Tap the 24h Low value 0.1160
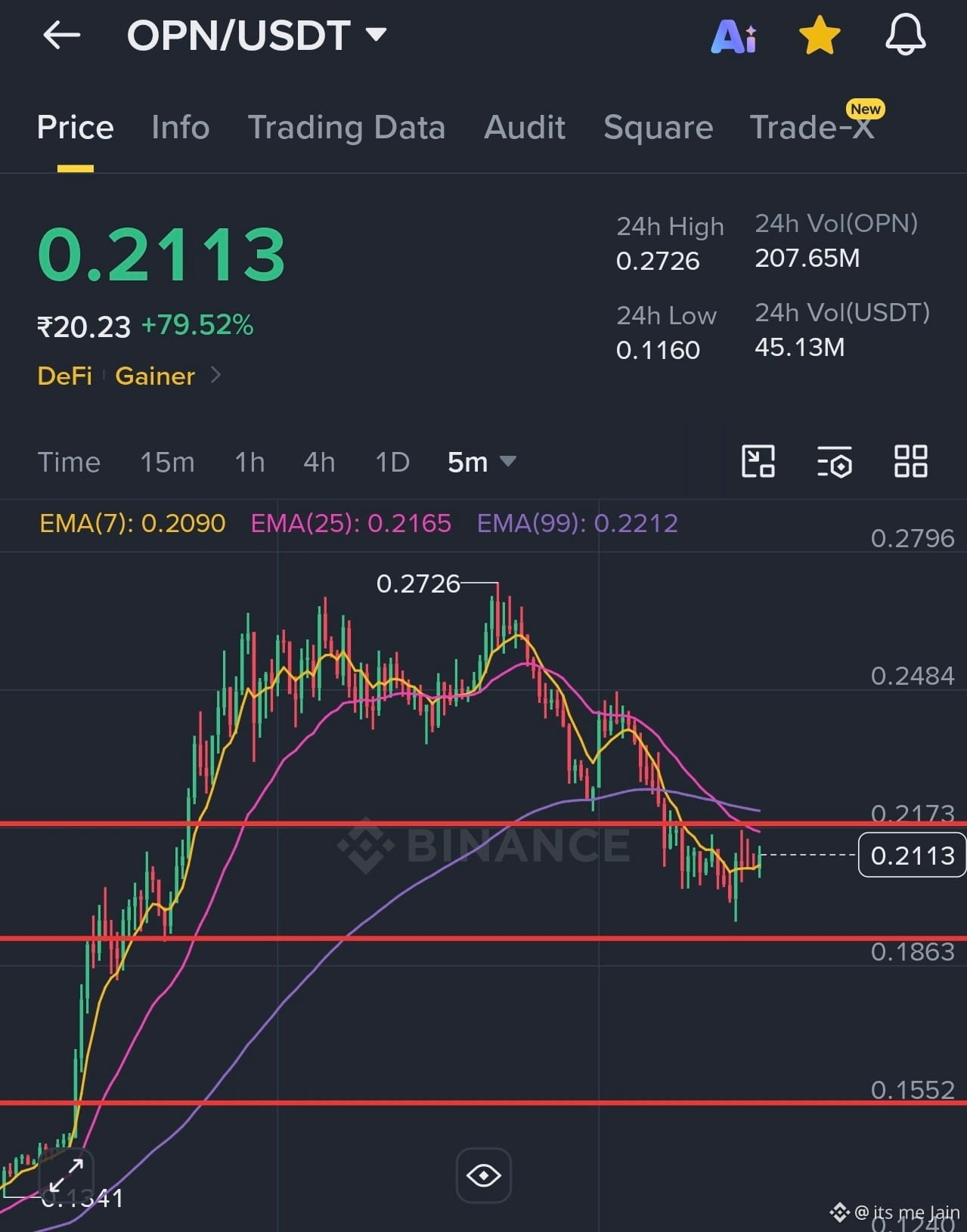Viewport: 967px width, 1232px height. (x=658, y=351)
